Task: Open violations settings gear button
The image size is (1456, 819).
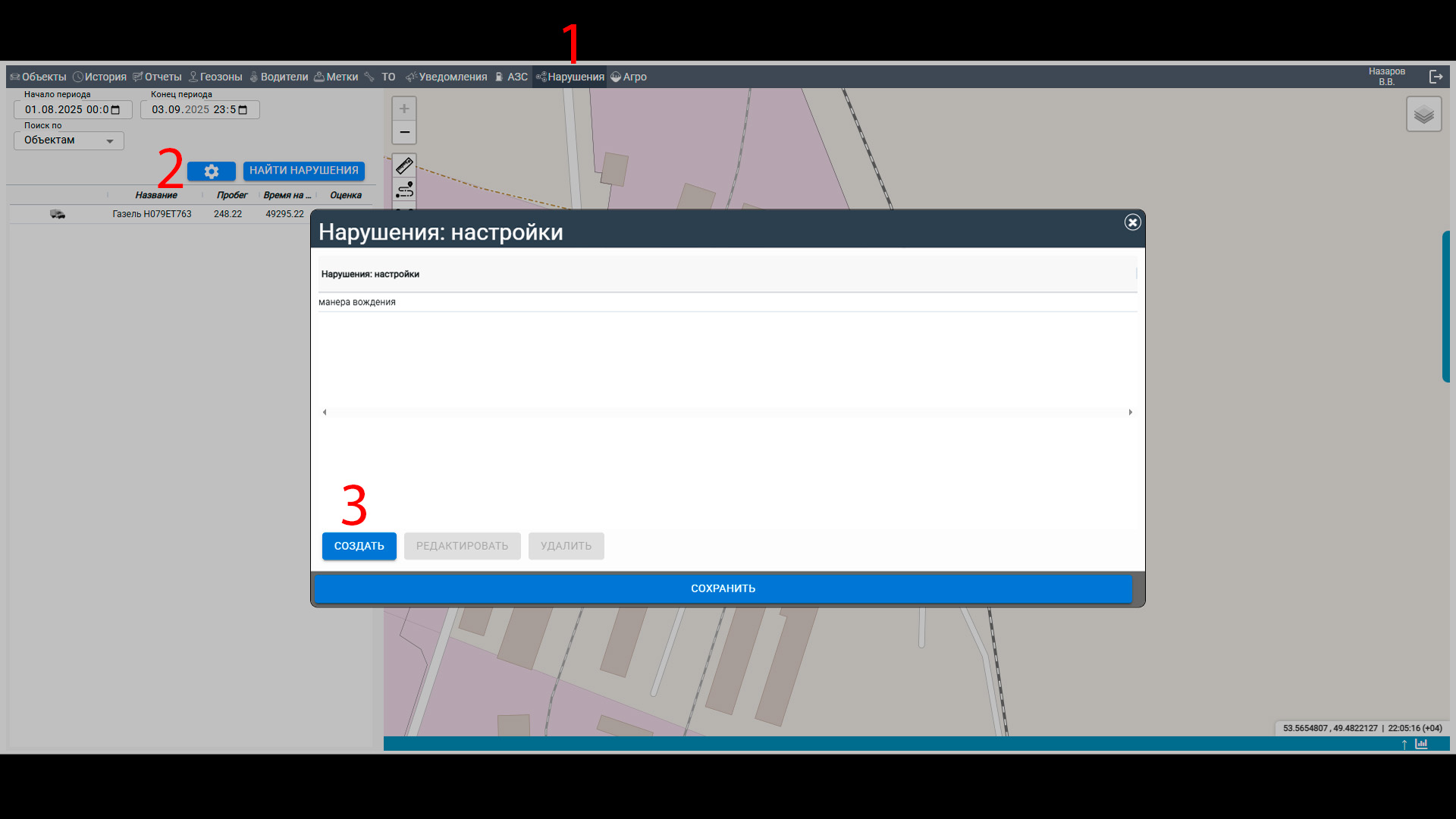Action: coord(211,171)
